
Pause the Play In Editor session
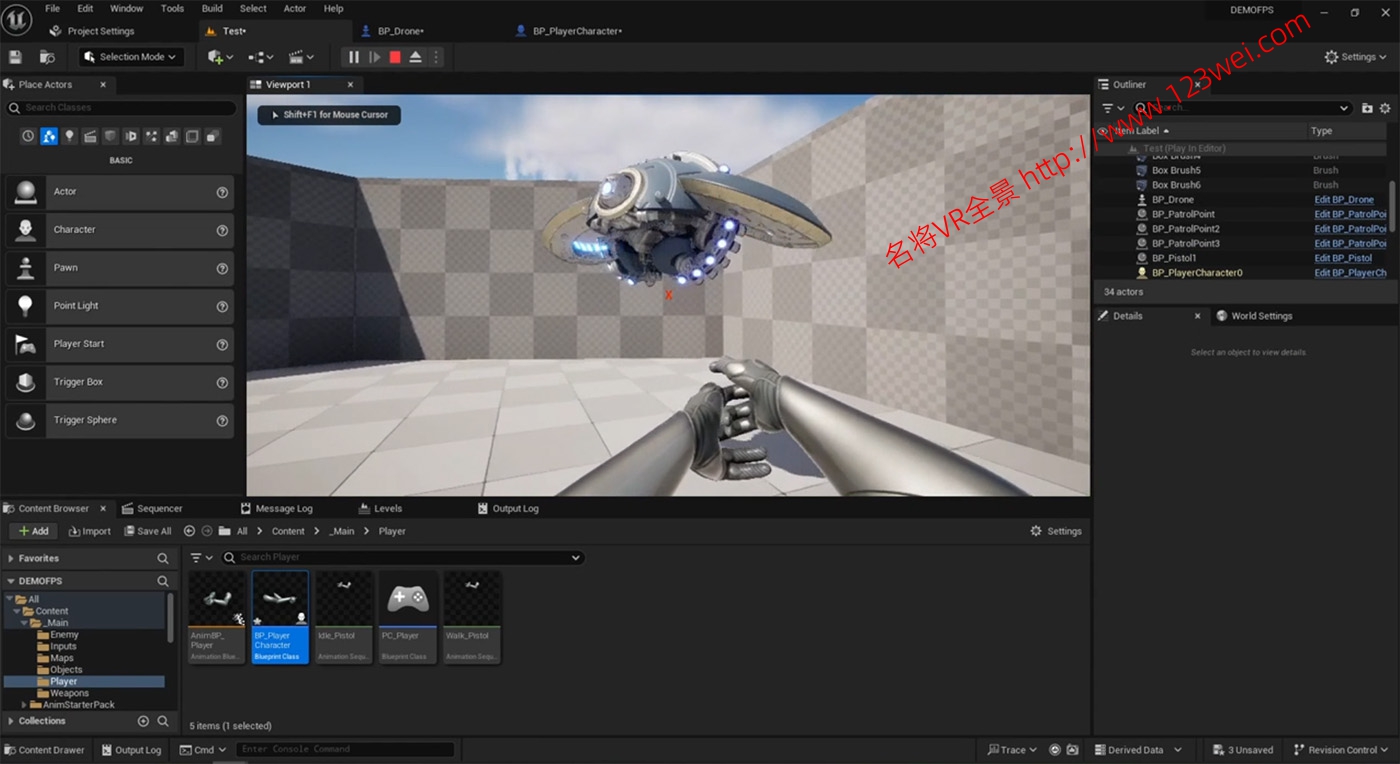pos(354,57)
